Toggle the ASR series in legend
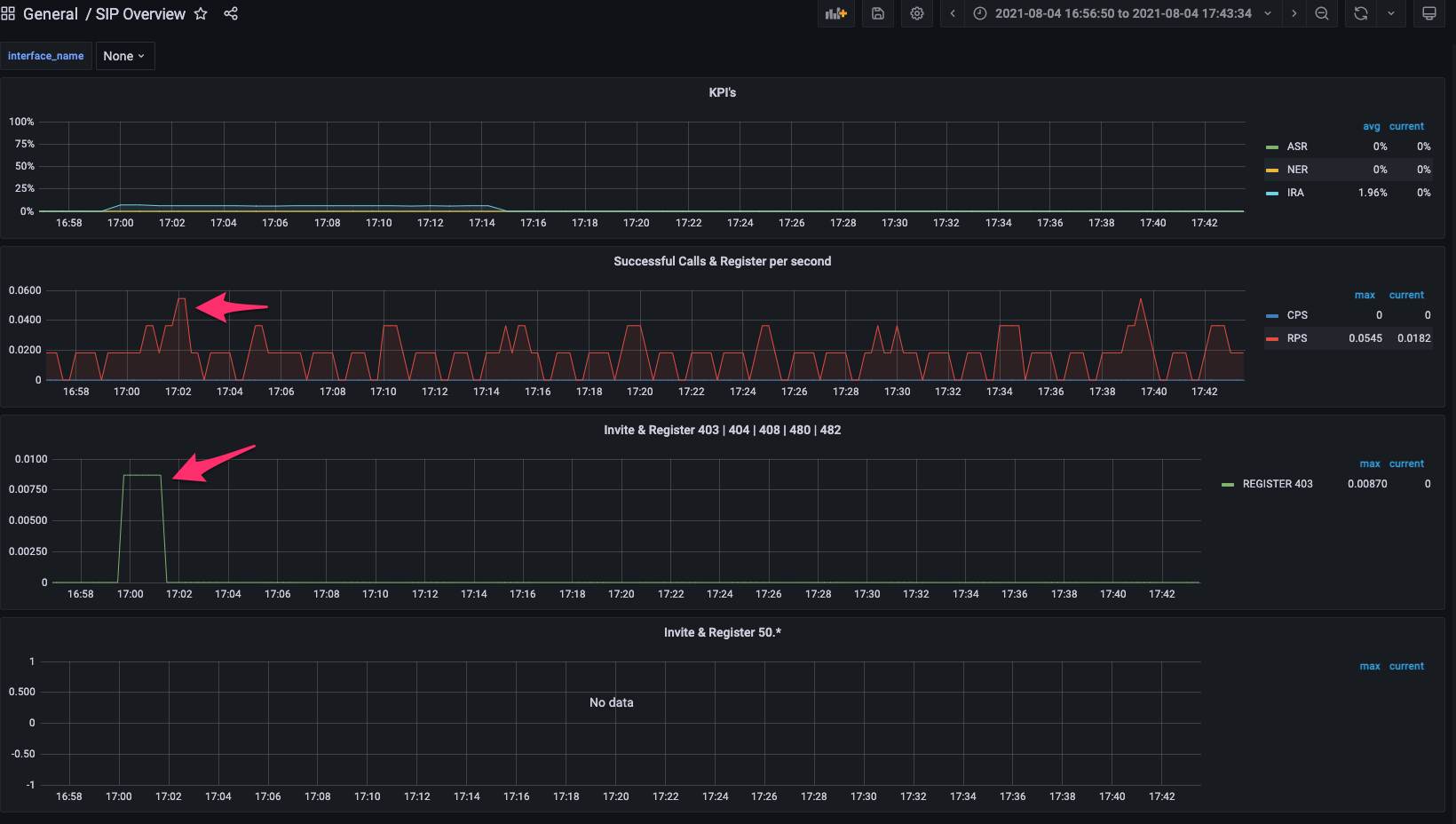Image resolution: width=1456 pixels, height=824 pixels. (1297, 147)
